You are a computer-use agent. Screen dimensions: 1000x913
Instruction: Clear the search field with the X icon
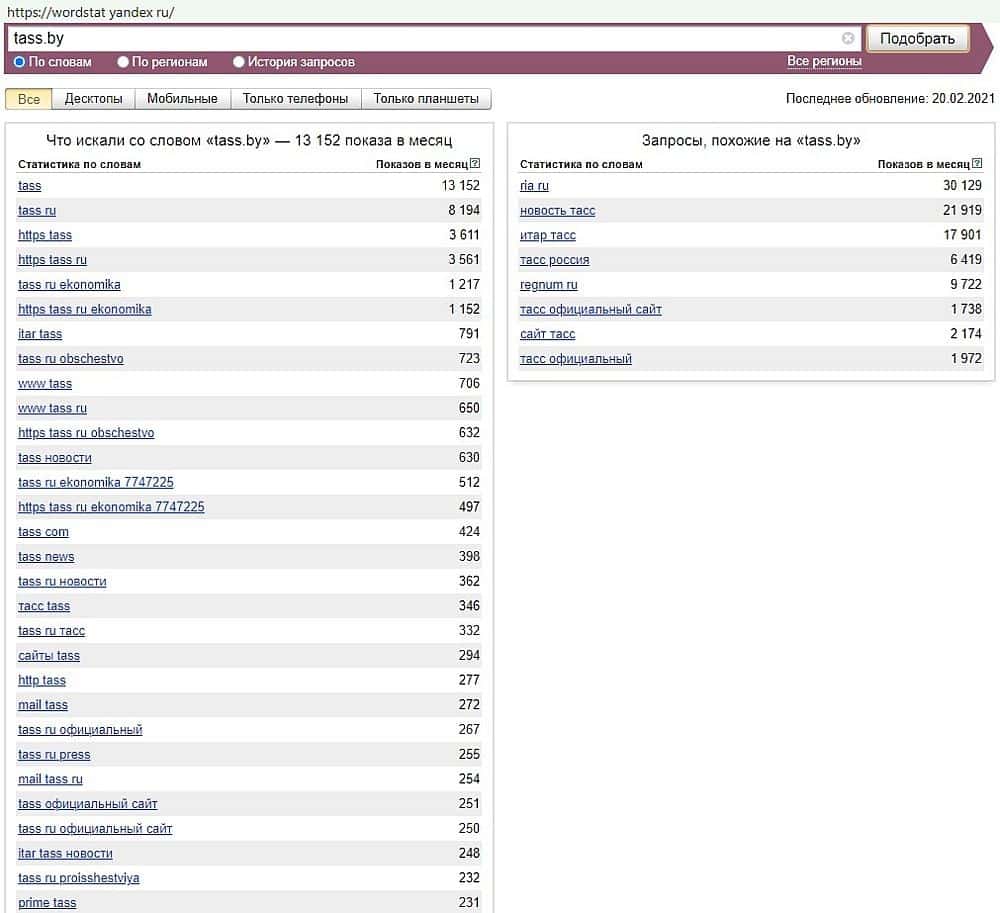tap(848, 39)
